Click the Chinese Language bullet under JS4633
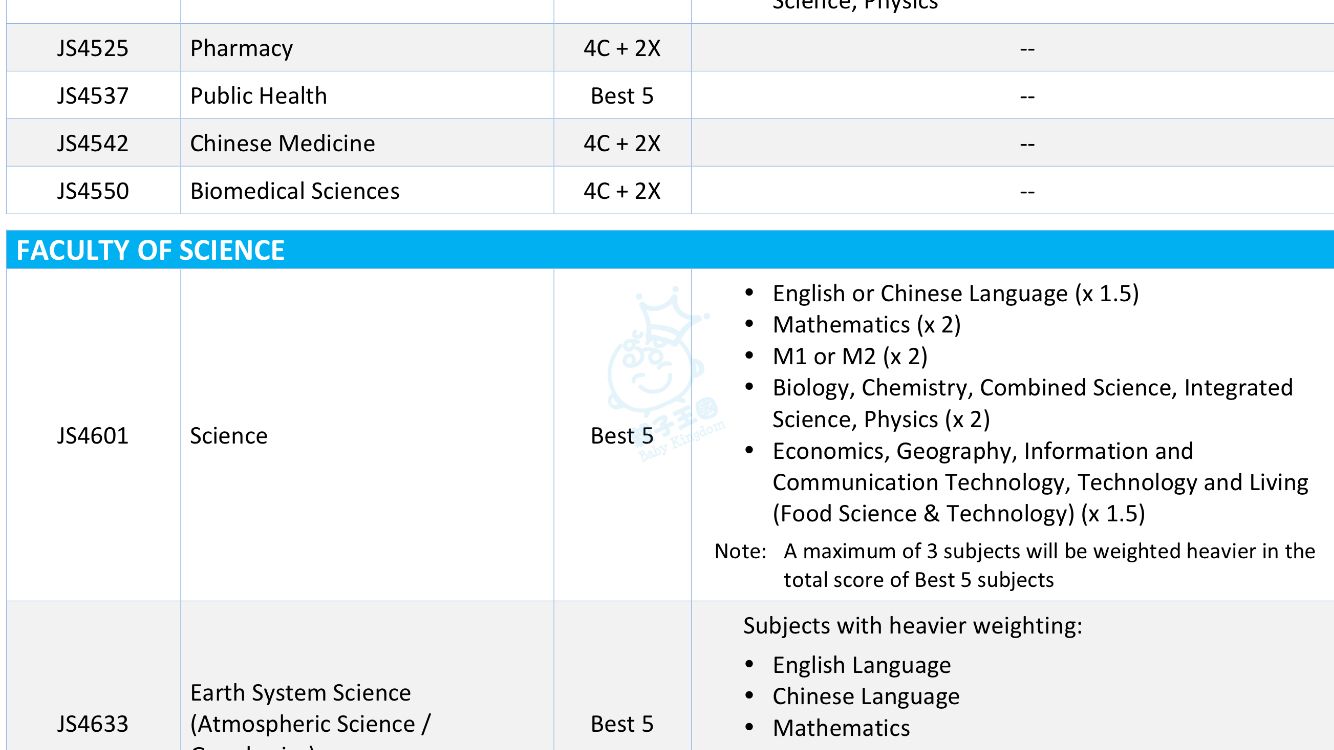 (x=866, y=697)
